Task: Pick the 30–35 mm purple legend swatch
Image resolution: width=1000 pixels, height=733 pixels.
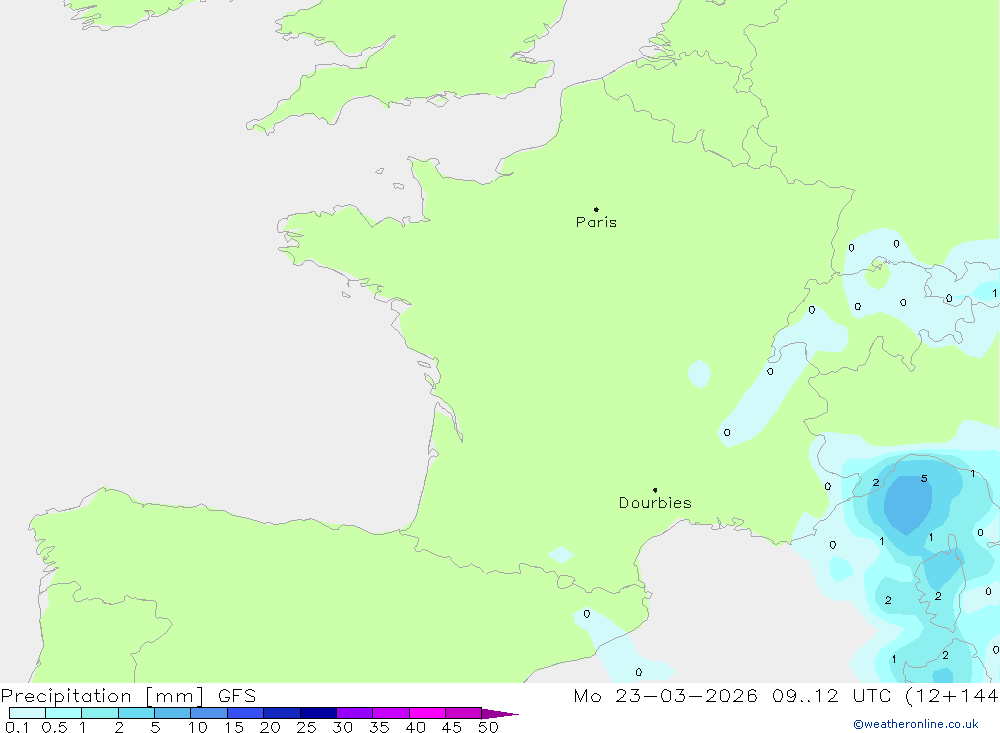Action: [x=354, y=713]
